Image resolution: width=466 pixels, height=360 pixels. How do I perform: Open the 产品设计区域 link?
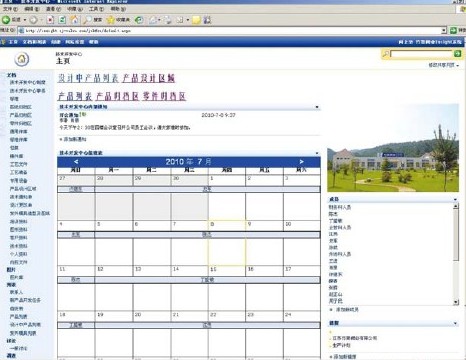click(x=148, y=78)
